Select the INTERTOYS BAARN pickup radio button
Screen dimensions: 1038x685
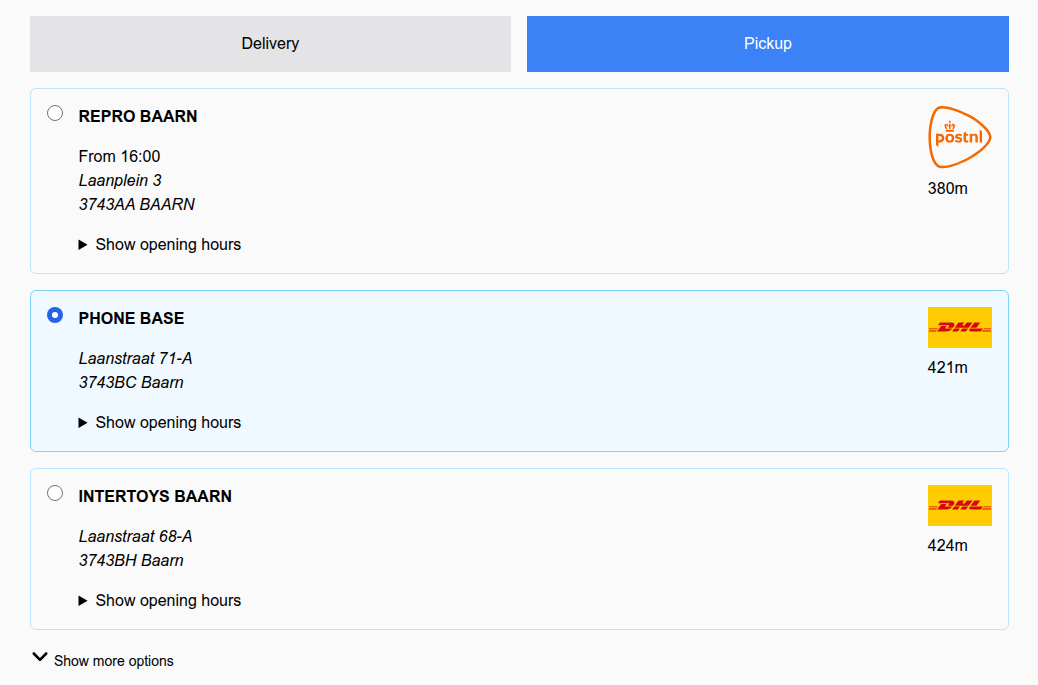[55, 493]
